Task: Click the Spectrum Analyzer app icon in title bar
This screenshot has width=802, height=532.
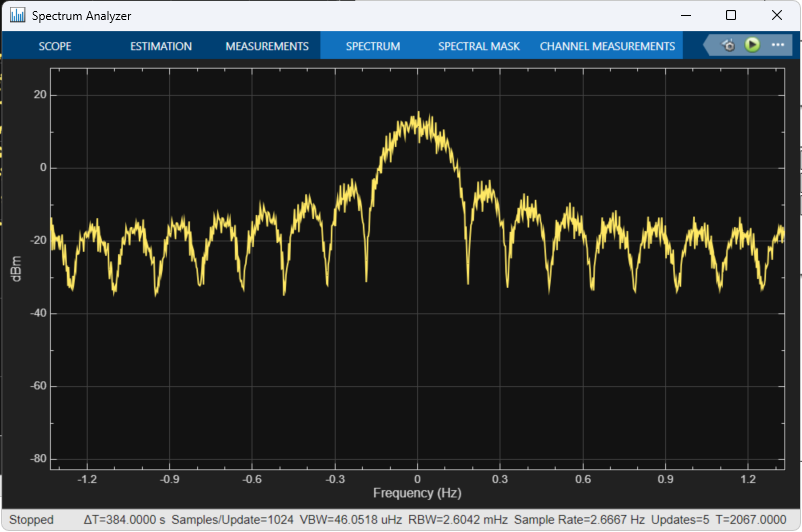Action: [17, 15]
